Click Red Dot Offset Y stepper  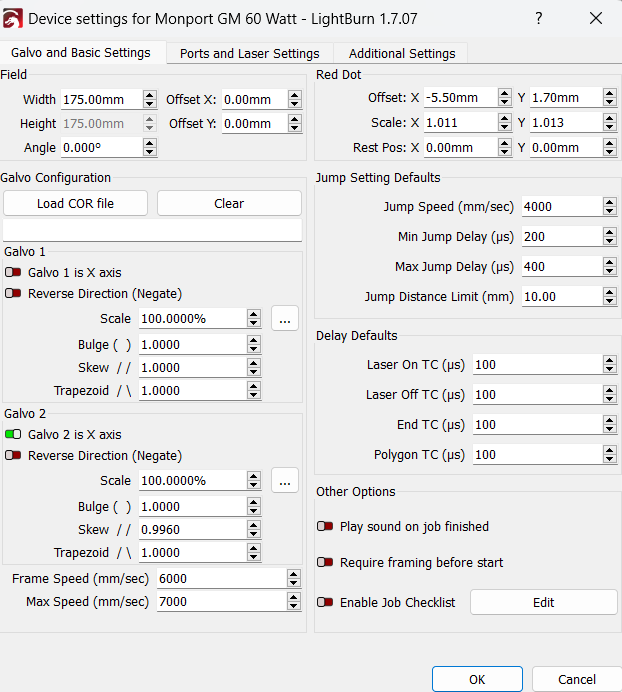pyautogui.click(x=610, y=97)
